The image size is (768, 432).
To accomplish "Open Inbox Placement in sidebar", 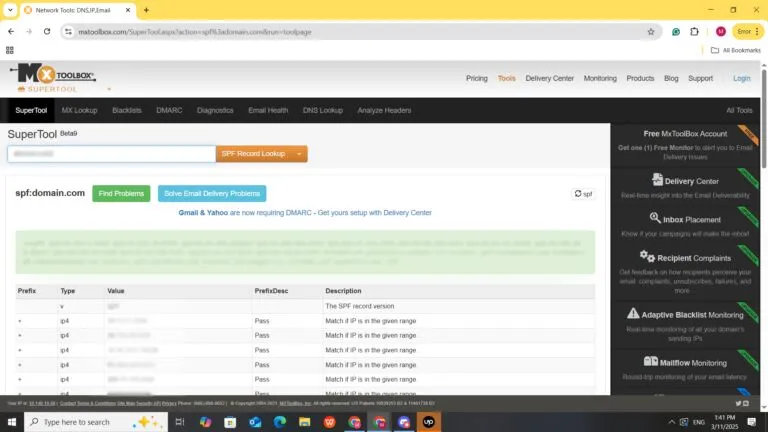I will tap(685, 217).
